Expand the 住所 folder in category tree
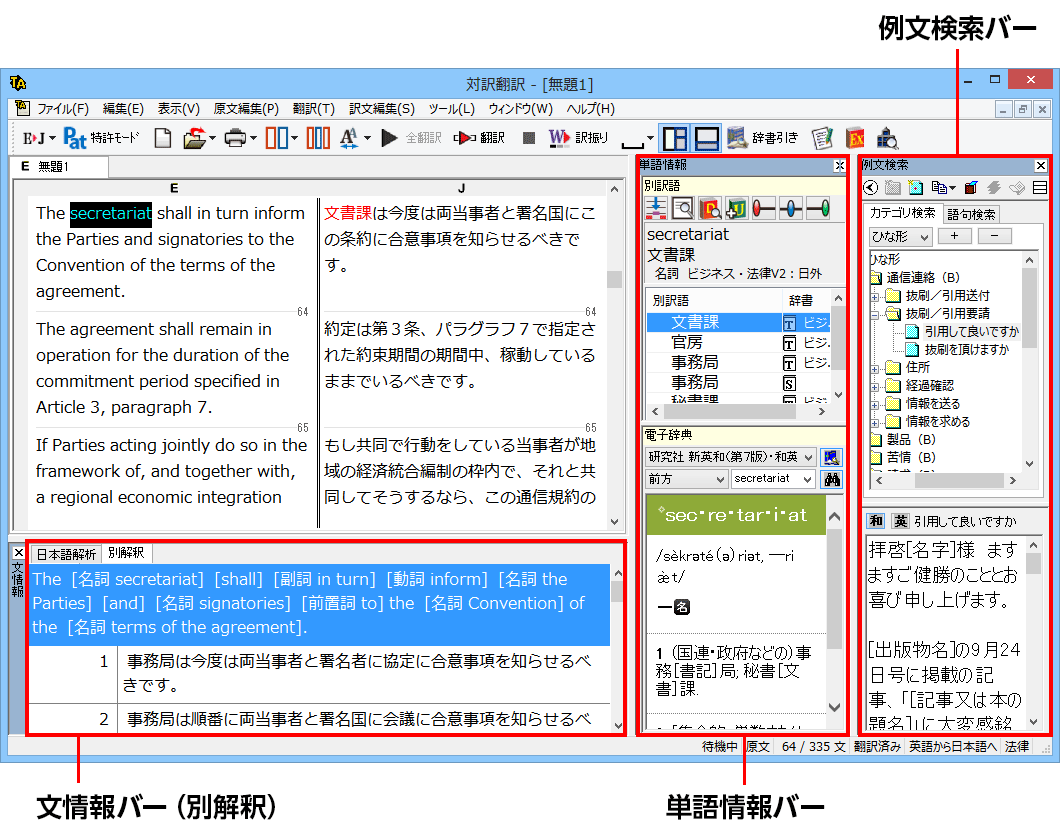This screenshot has height=832, width=1060. [875, 368]
